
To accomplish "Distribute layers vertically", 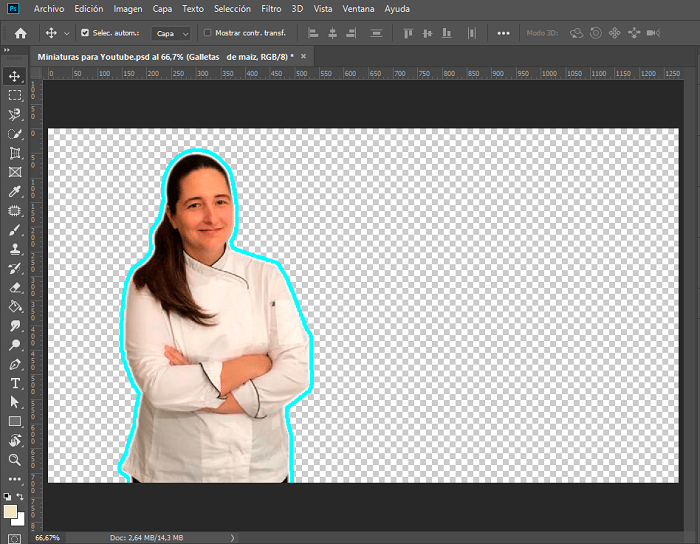I will (x=376, y=33).
